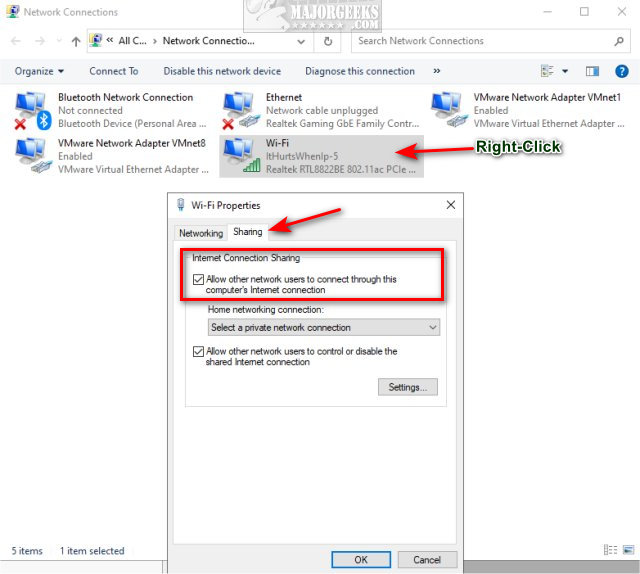Open the view options dropdown arrow

(565, 71)
